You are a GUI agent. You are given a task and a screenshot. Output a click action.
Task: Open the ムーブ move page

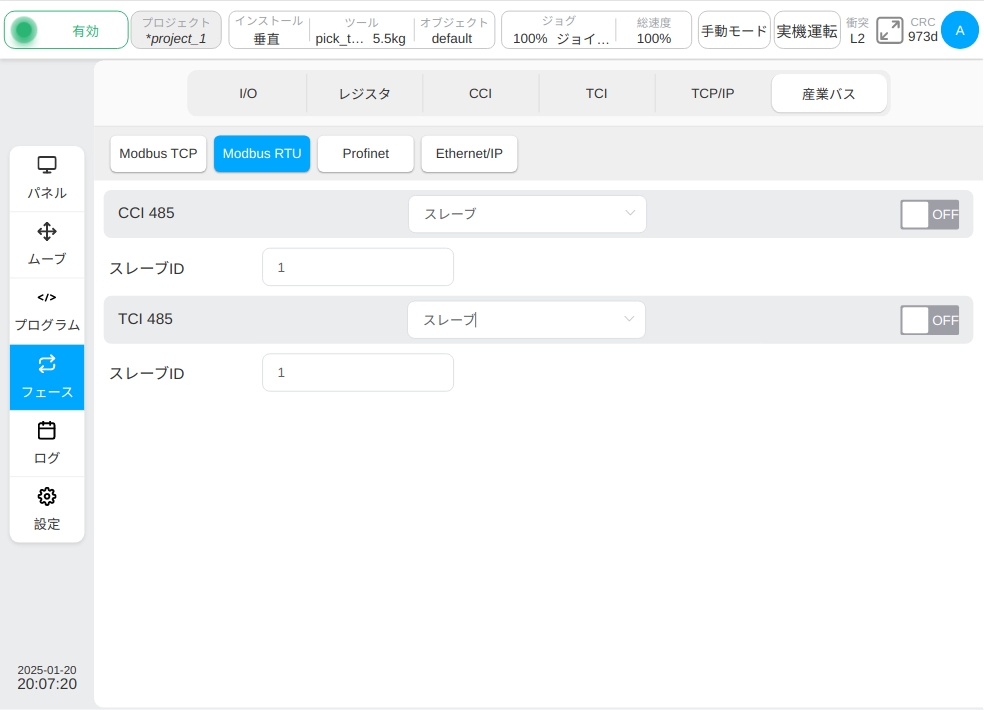47,245
